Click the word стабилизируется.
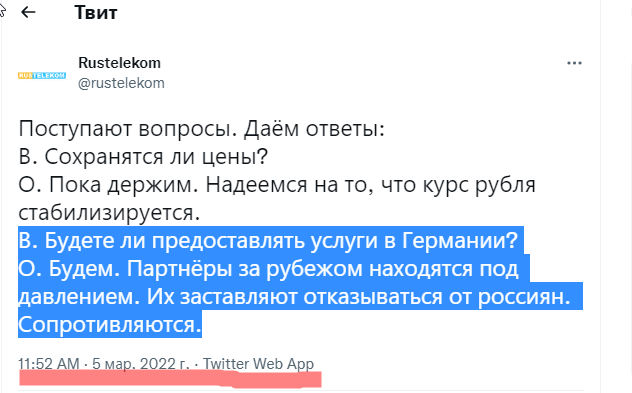The height and width of the screenshot is (393, 632). point(109,213)
